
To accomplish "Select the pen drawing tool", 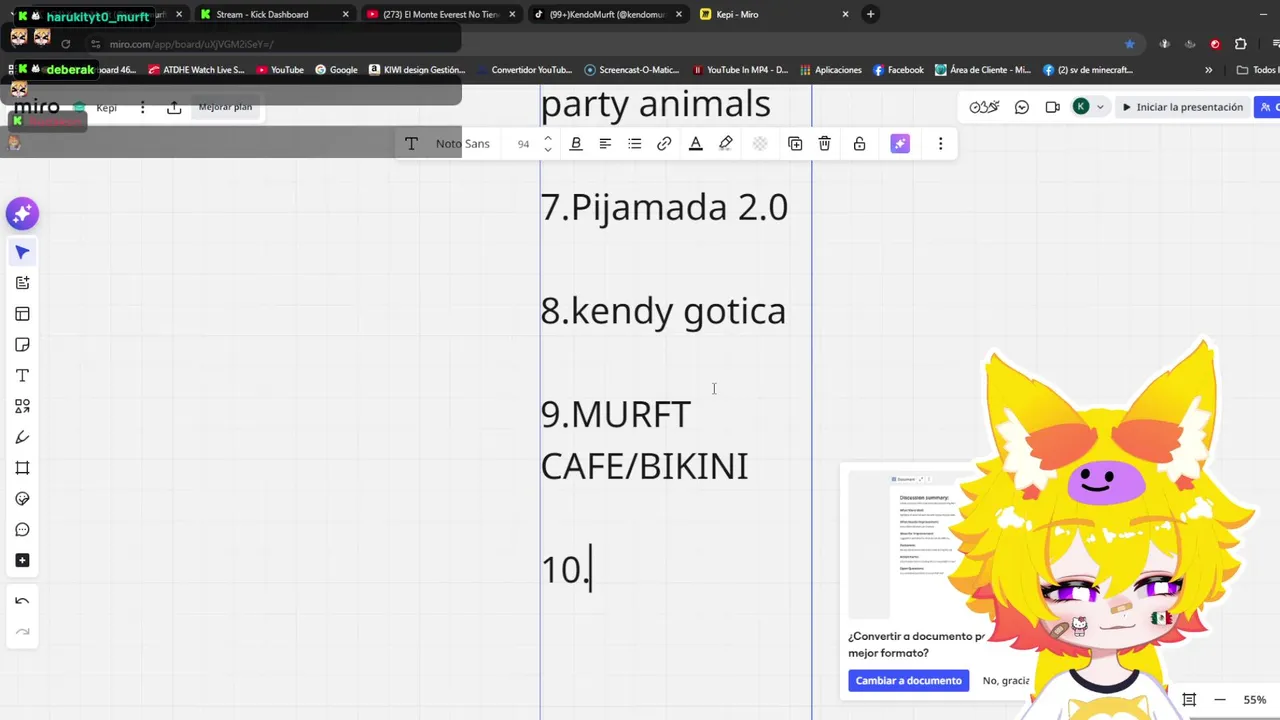I will (x=22, y=437).
